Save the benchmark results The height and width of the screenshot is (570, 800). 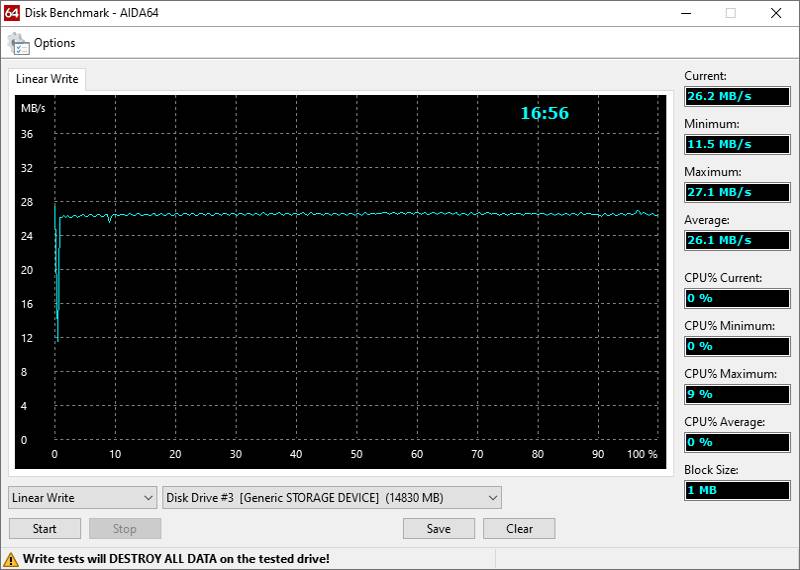(x=438, y=528)
